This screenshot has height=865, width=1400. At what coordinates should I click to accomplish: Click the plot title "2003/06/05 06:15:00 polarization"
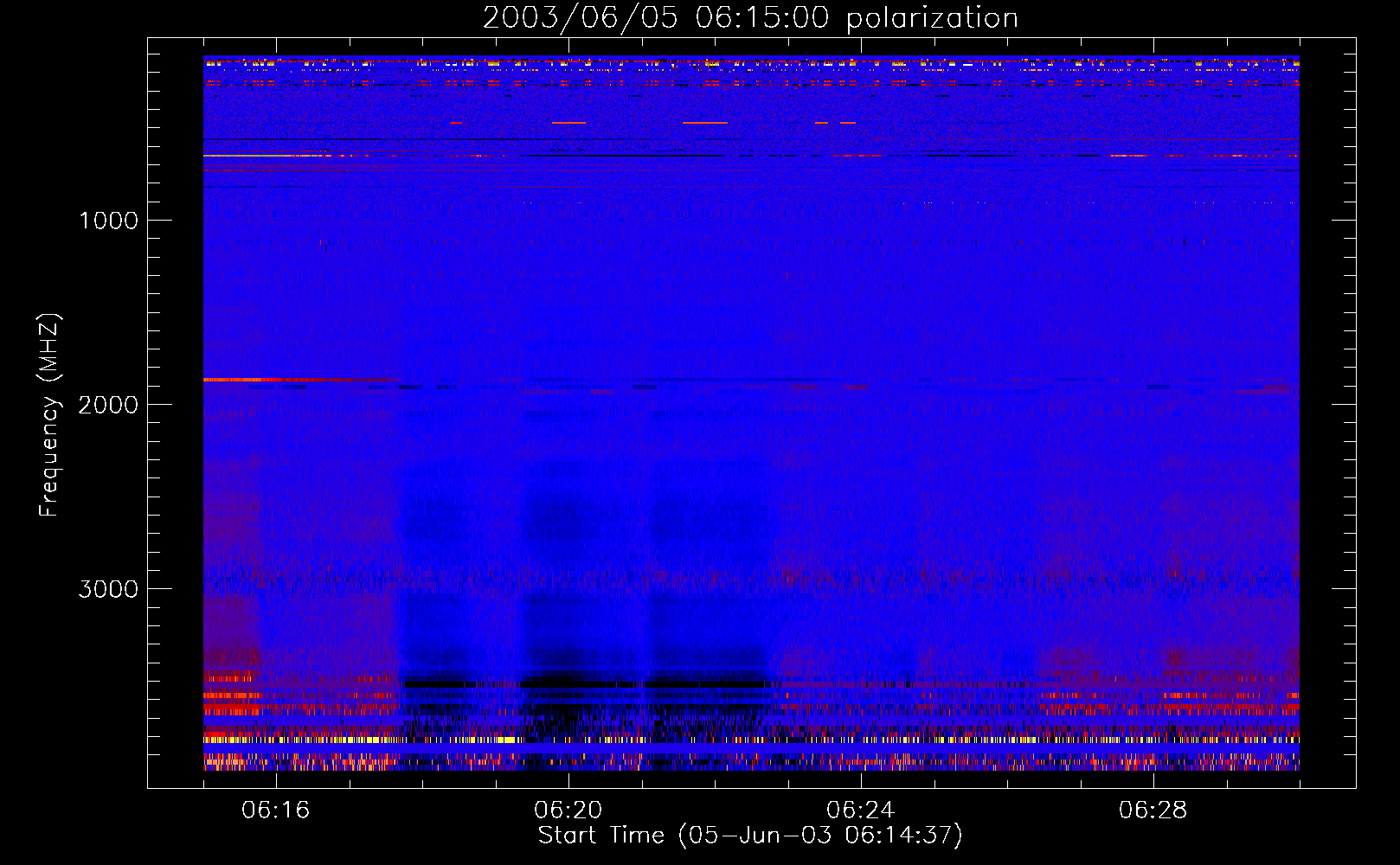(x=750, y=18)
